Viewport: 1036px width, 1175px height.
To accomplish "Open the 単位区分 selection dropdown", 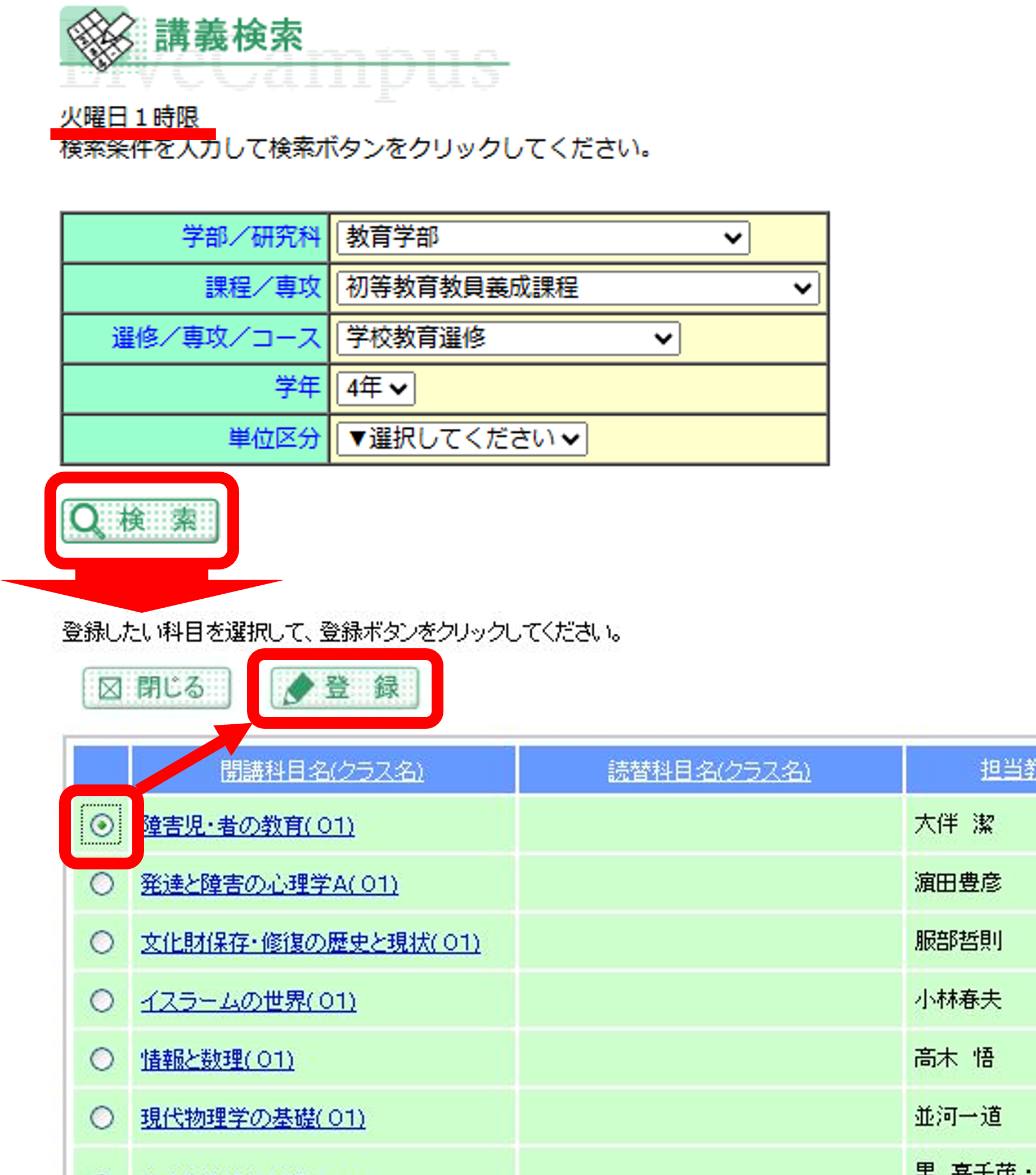I will (461, 439).
